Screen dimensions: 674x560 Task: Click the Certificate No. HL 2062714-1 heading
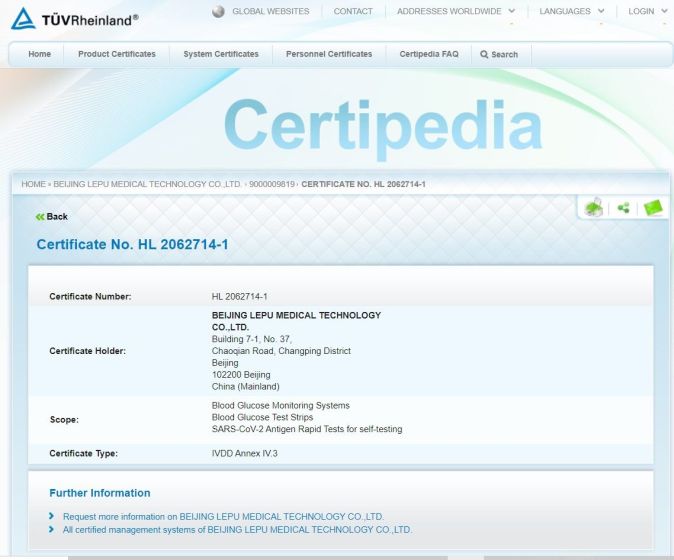[x=132, y=245]
